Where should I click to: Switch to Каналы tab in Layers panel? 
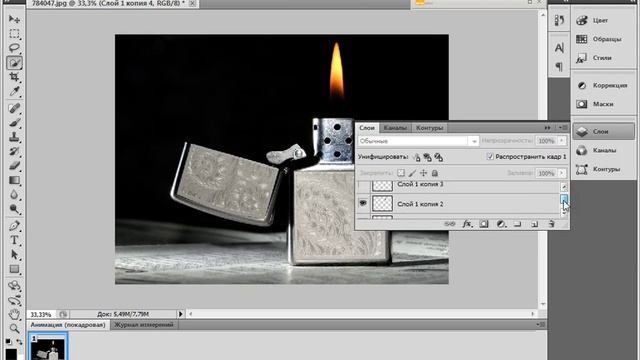tap(395, 128)
